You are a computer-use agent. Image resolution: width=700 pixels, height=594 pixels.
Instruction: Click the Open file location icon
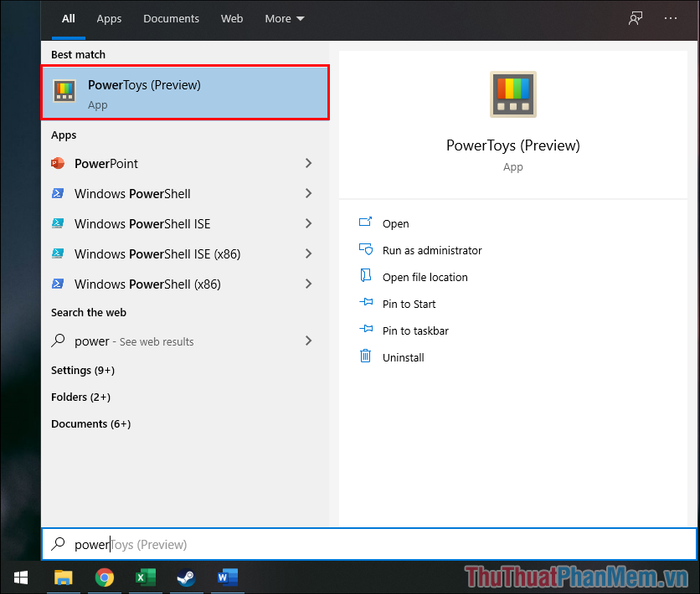point(366,276)
